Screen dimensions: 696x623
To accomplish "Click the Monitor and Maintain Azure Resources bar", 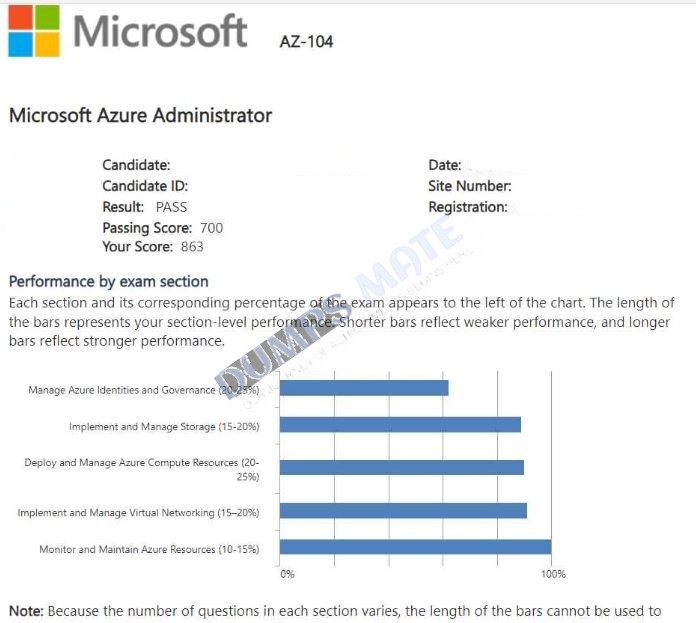I will click(415, 547).
